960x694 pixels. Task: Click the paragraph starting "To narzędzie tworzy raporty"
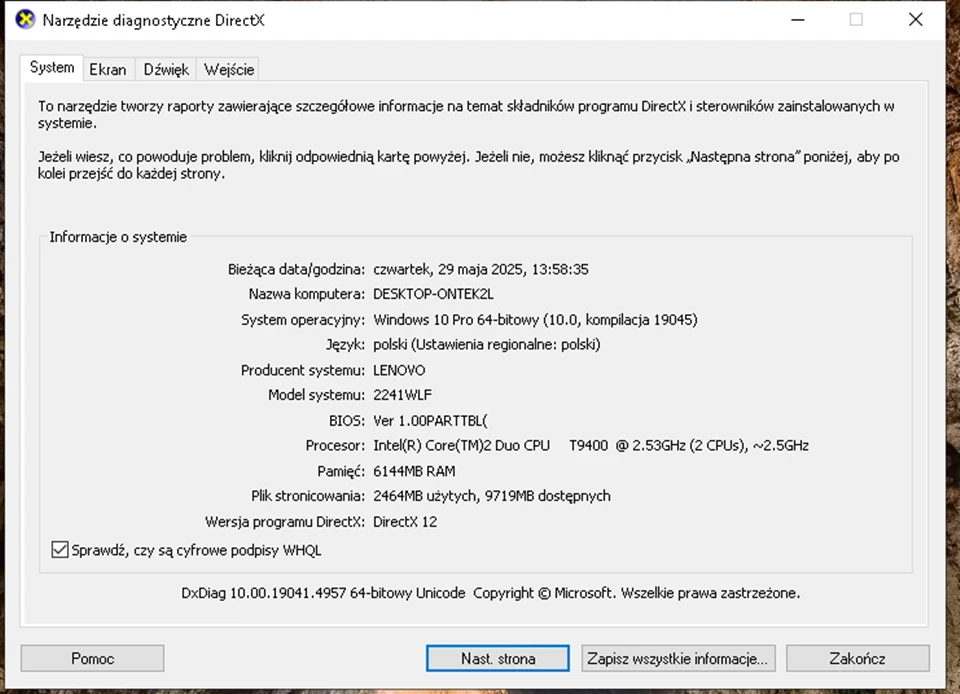[x=466, y=114]
